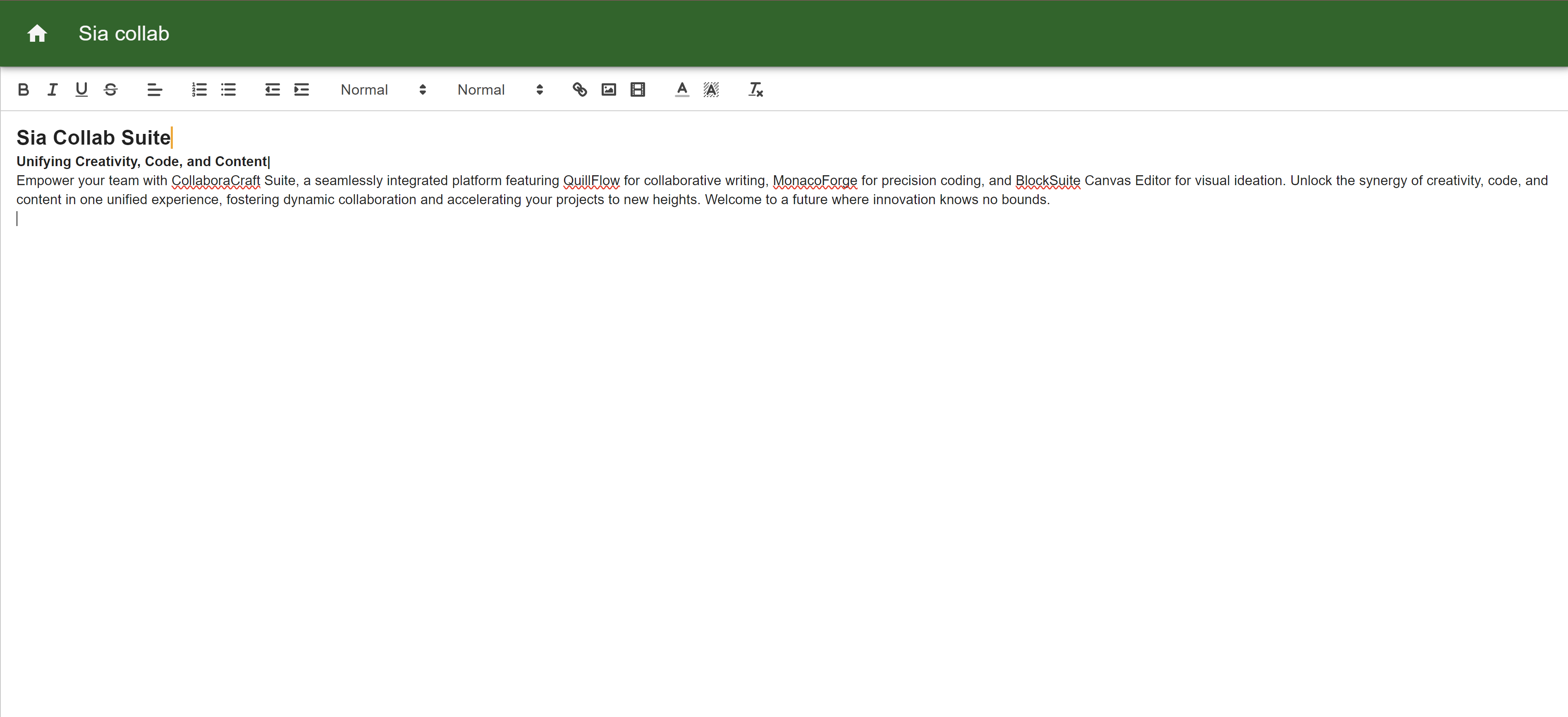The image size is (1568, 717).
Task: Click the home icon in header
Action: tap(37, 33)
